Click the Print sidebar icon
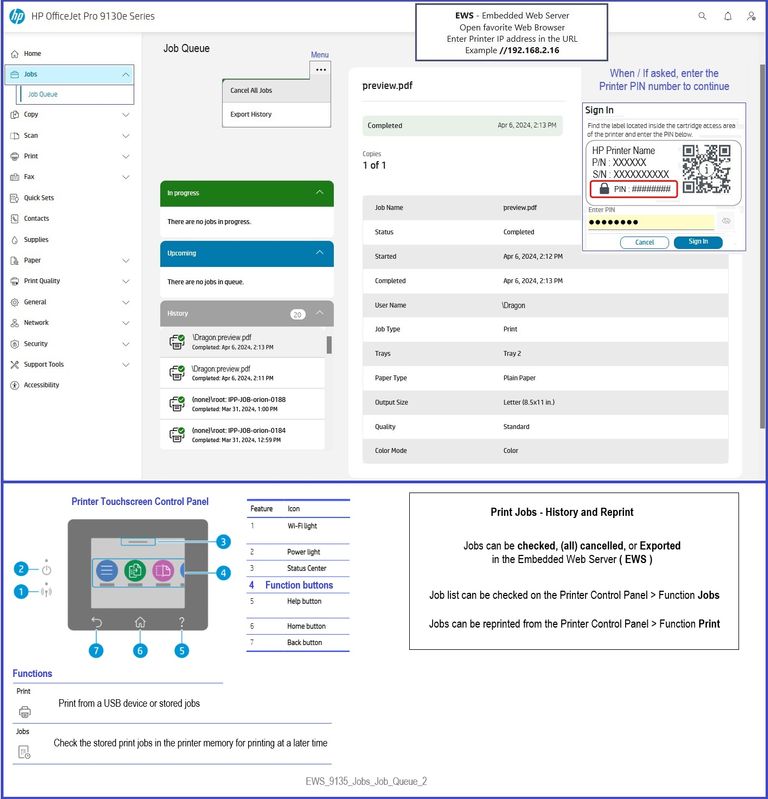 (15, 156)
